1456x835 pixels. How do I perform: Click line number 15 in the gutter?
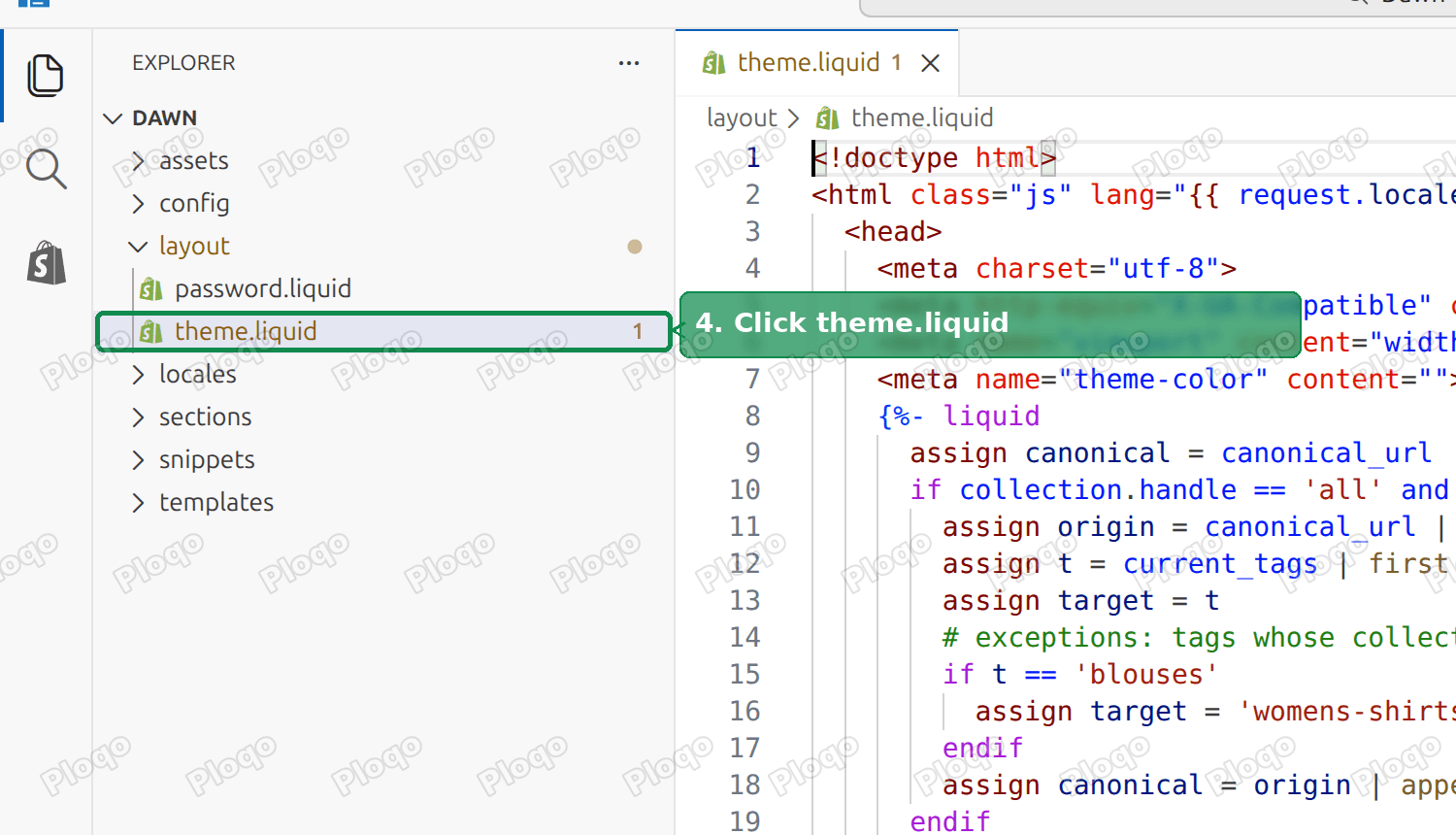pyautogui.click(x=745, y=674)
